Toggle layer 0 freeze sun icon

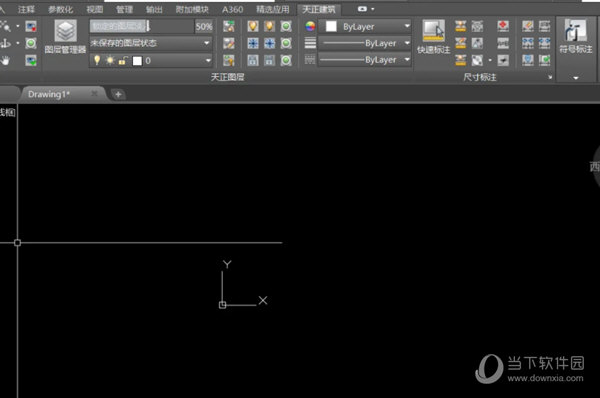(110, 60)
